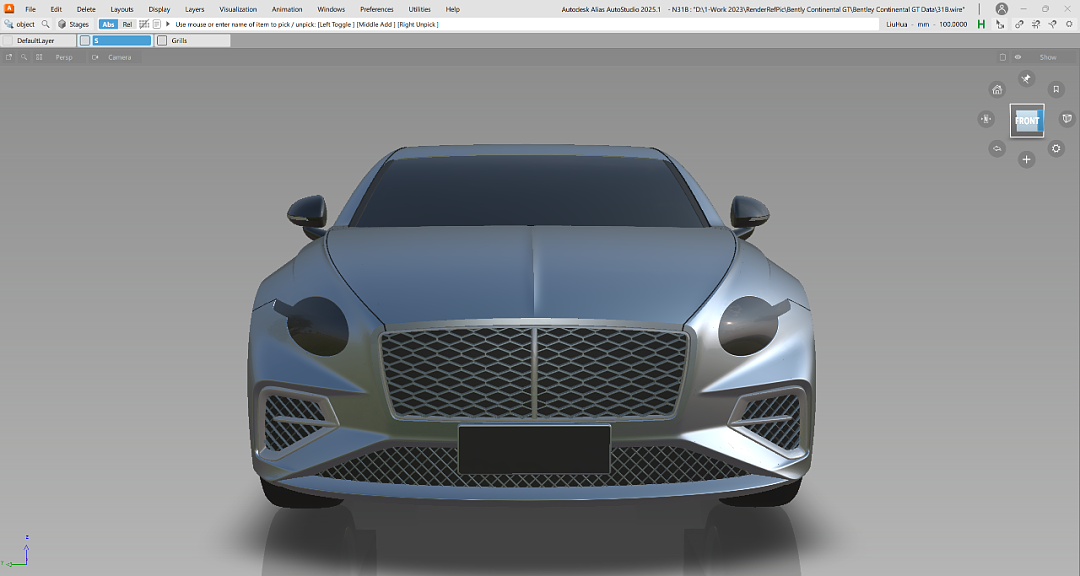Viewport: 1080px width, 576px height.
Task: Toggle visibility checkbox of layer S
Action: tap(85, 41)
